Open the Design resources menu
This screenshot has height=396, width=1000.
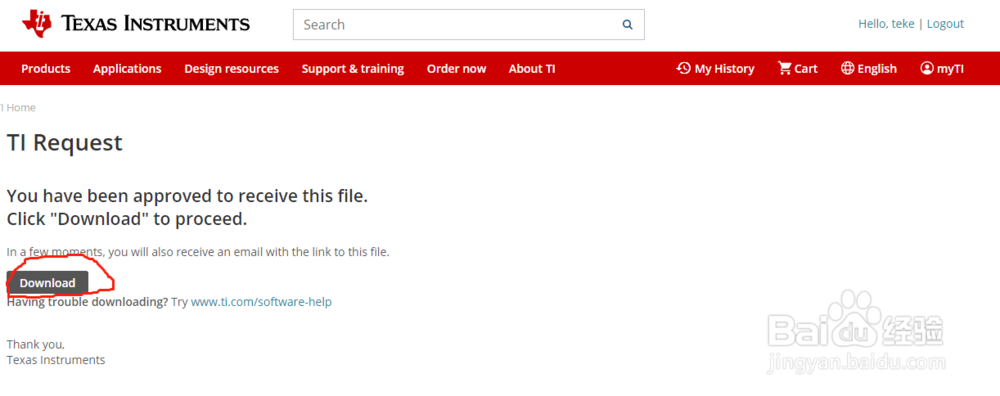tap(232, 69)
